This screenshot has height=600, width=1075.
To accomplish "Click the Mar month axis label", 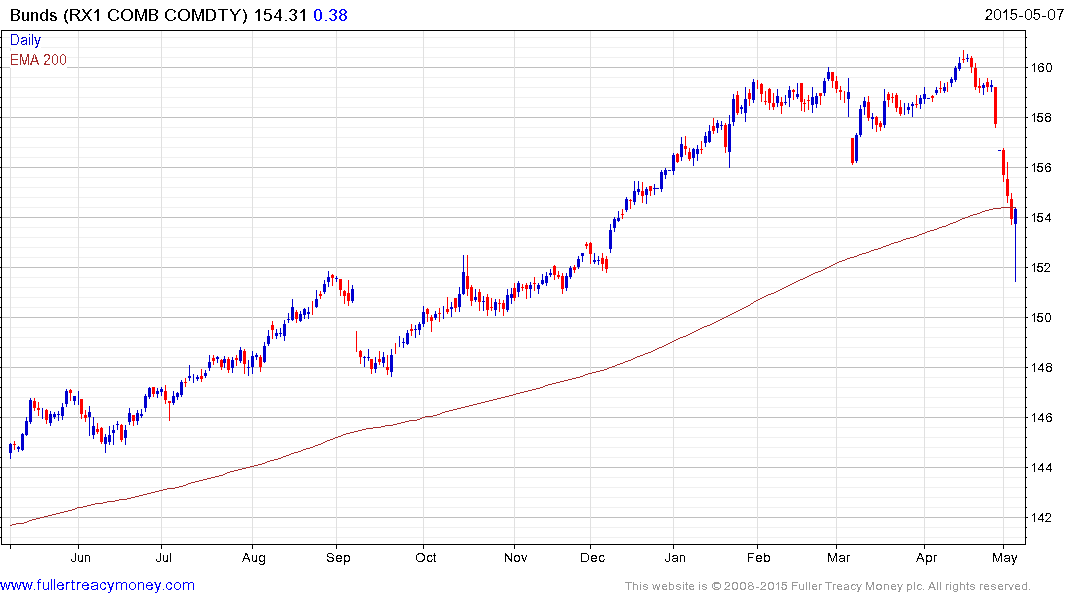I will (x=838, y=557).
